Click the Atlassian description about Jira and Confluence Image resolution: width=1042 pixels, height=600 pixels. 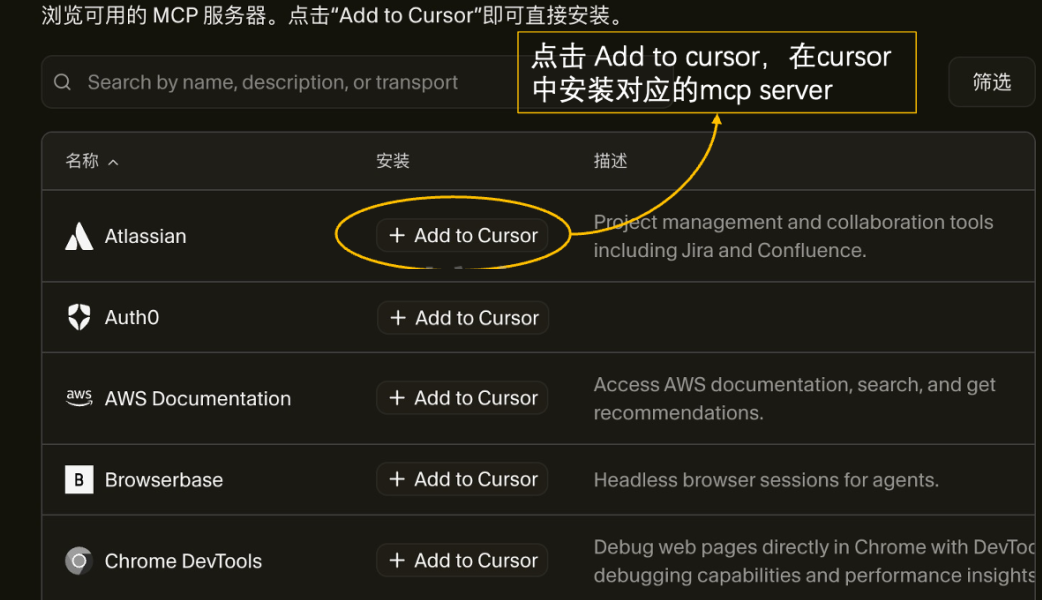point(793,236)
